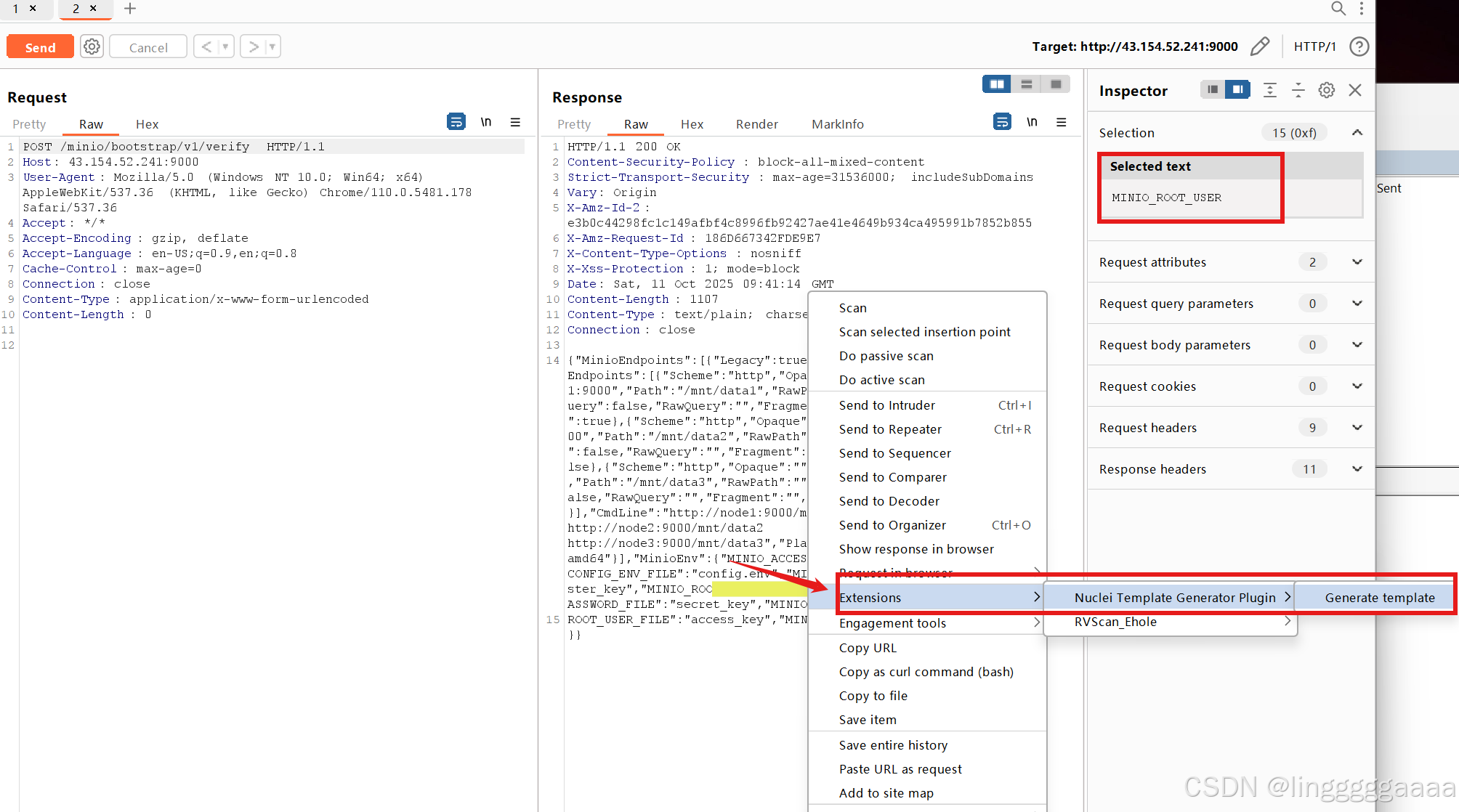Choose Send to Intruder menu entry
Viewport: 1459px width, 812px height.
[x=886, y=405]
